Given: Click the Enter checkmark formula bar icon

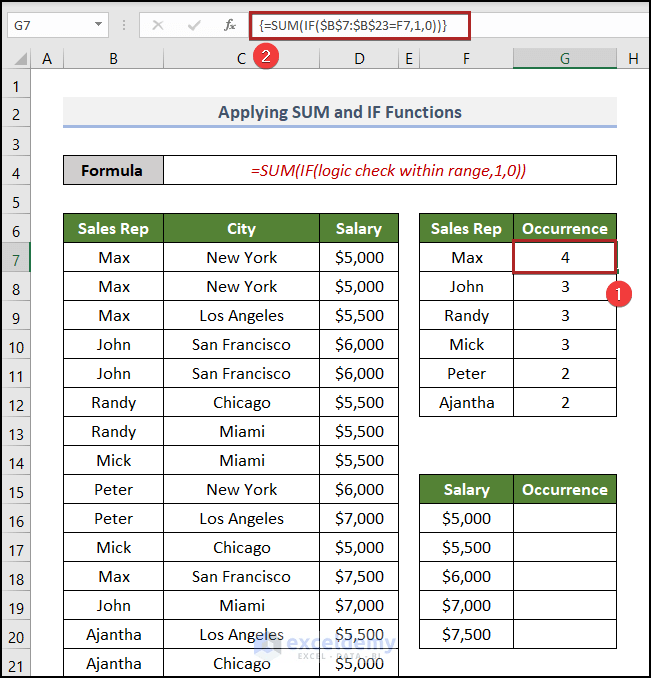Looking at the screenshot, I should (x=194, y=26).
